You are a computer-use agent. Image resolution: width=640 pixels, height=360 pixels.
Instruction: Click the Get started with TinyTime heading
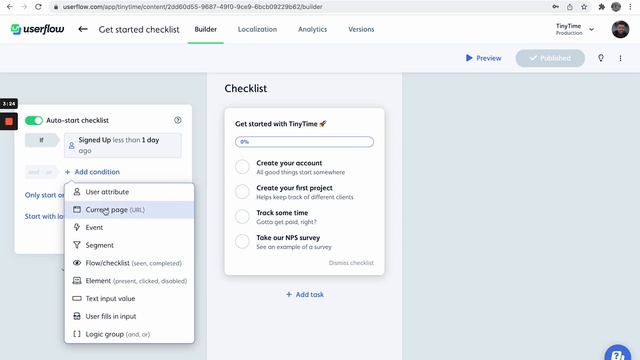pos(281,124)
